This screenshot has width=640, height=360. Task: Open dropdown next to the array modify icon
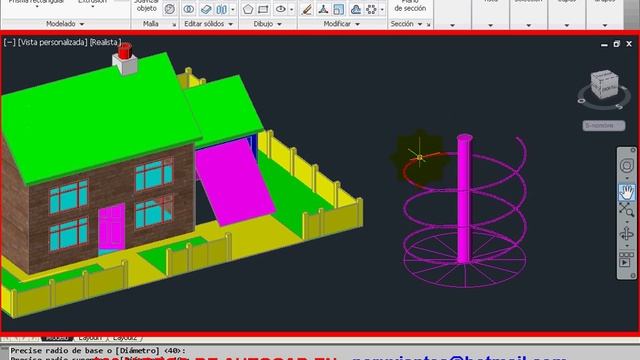(382, 9)
